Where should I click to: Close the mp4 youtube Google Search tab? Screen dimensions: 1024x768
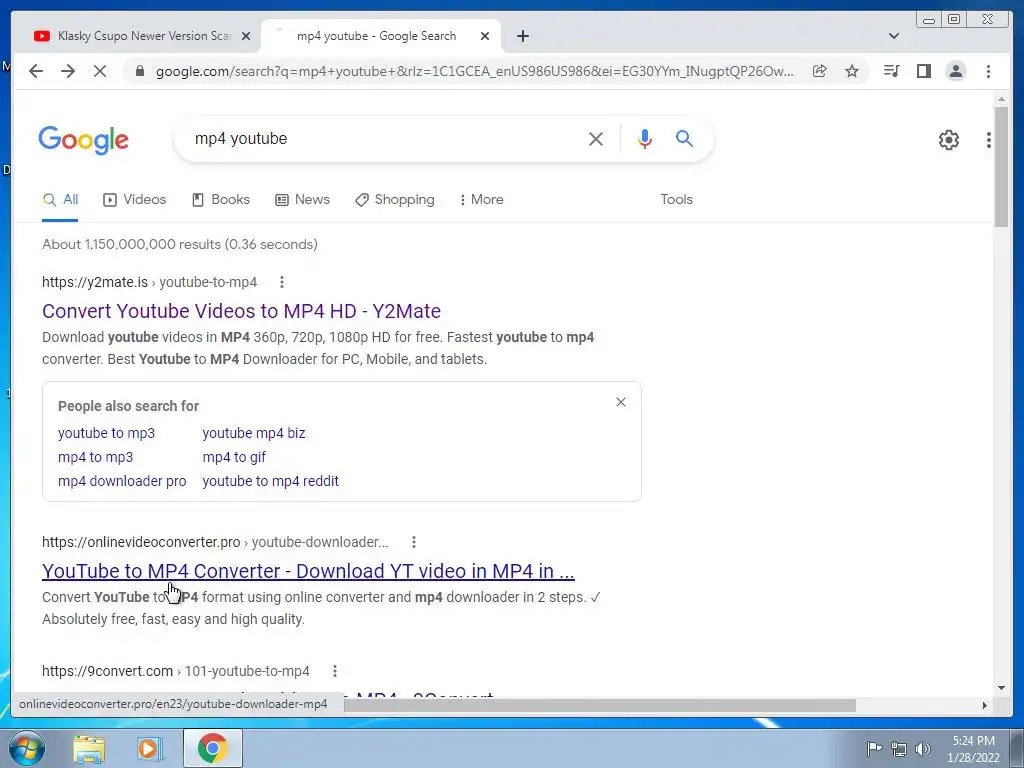(485, 36)
